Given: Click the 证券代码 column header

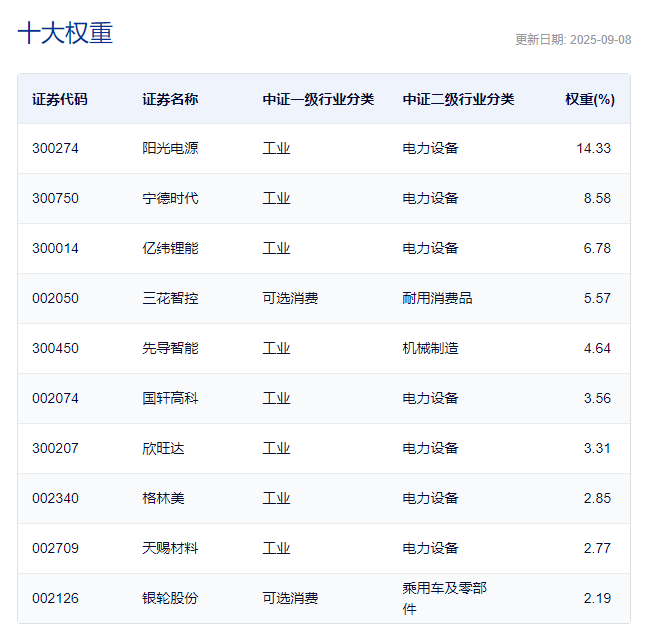Looking at the screenshot, I should pos(60,99).
